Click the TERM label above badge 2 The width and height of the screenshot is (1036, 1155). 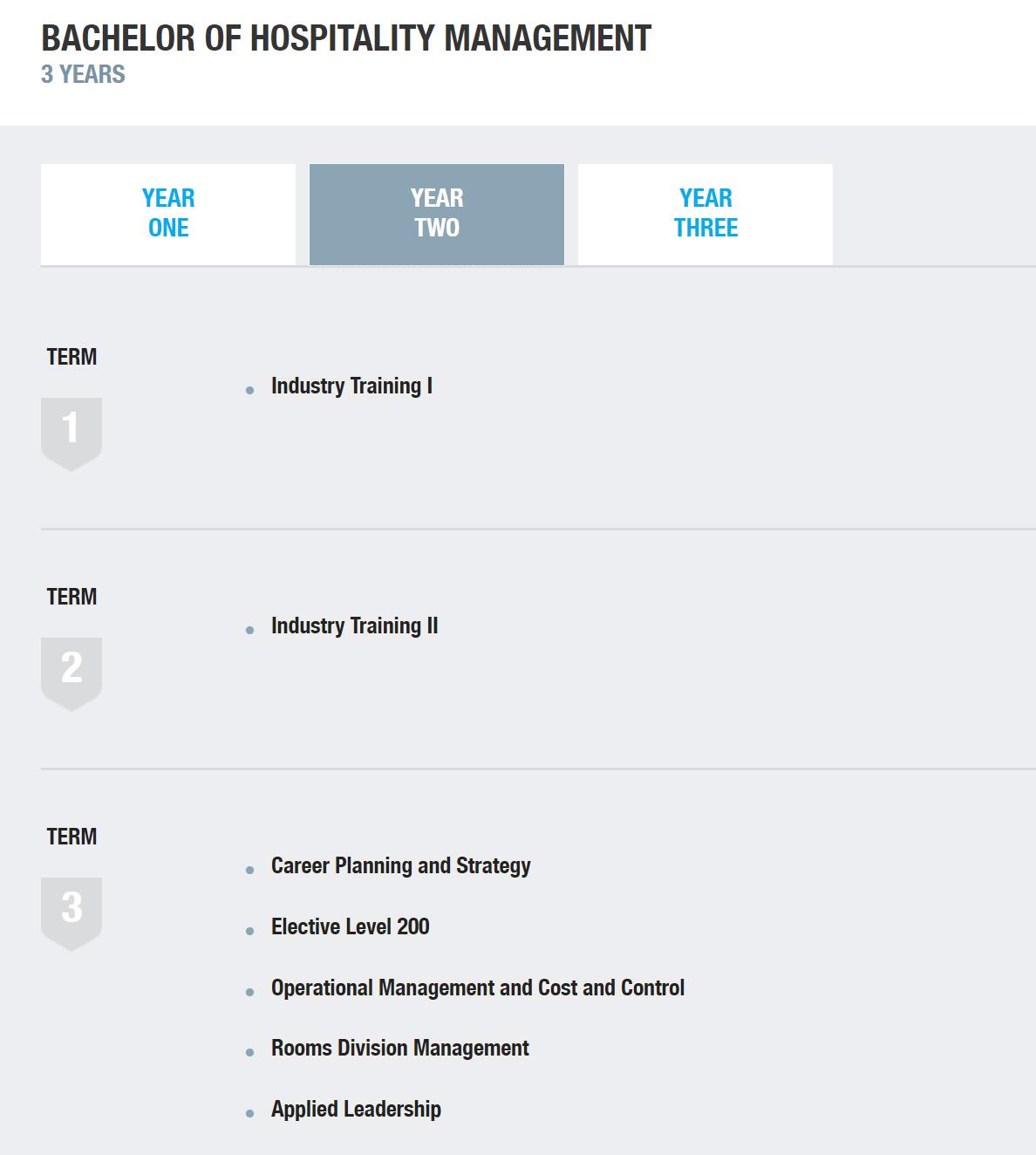pyautogui.click(x=72, y=597)
